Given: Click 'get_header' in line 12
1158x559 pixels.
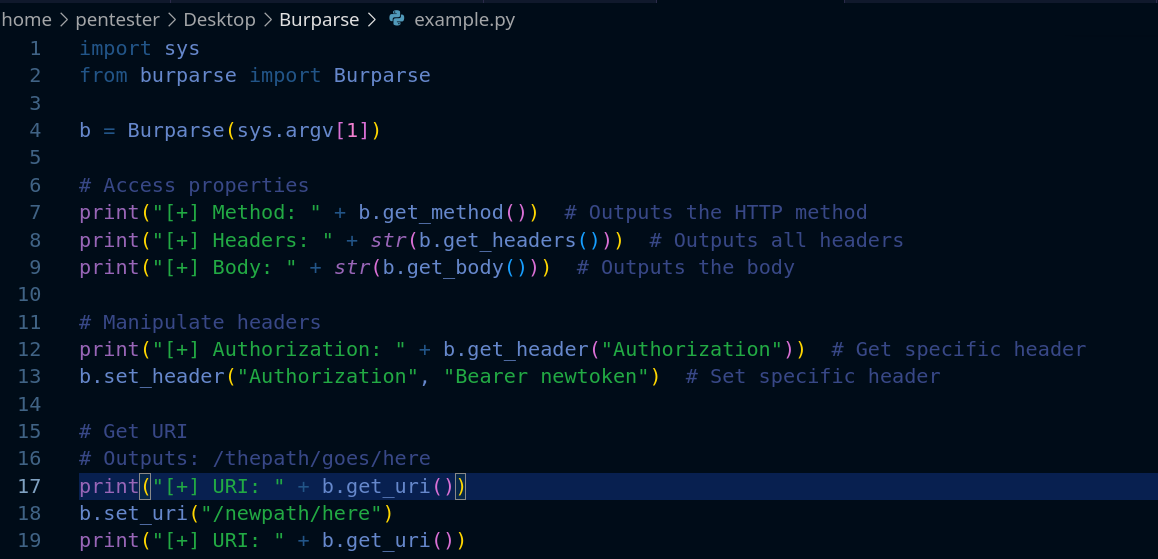Looking at the screenshot, I should pos(527,349).
